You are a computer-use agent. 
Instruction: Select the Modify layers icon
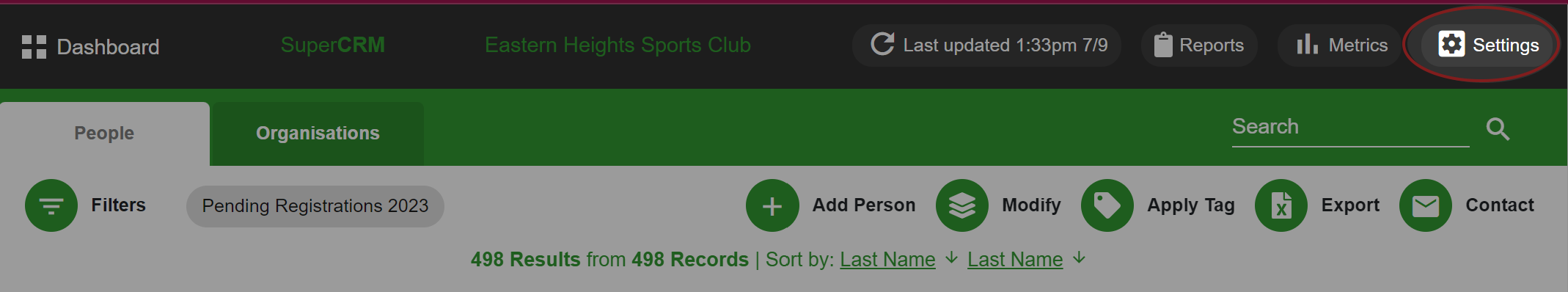tap(962, 205)
